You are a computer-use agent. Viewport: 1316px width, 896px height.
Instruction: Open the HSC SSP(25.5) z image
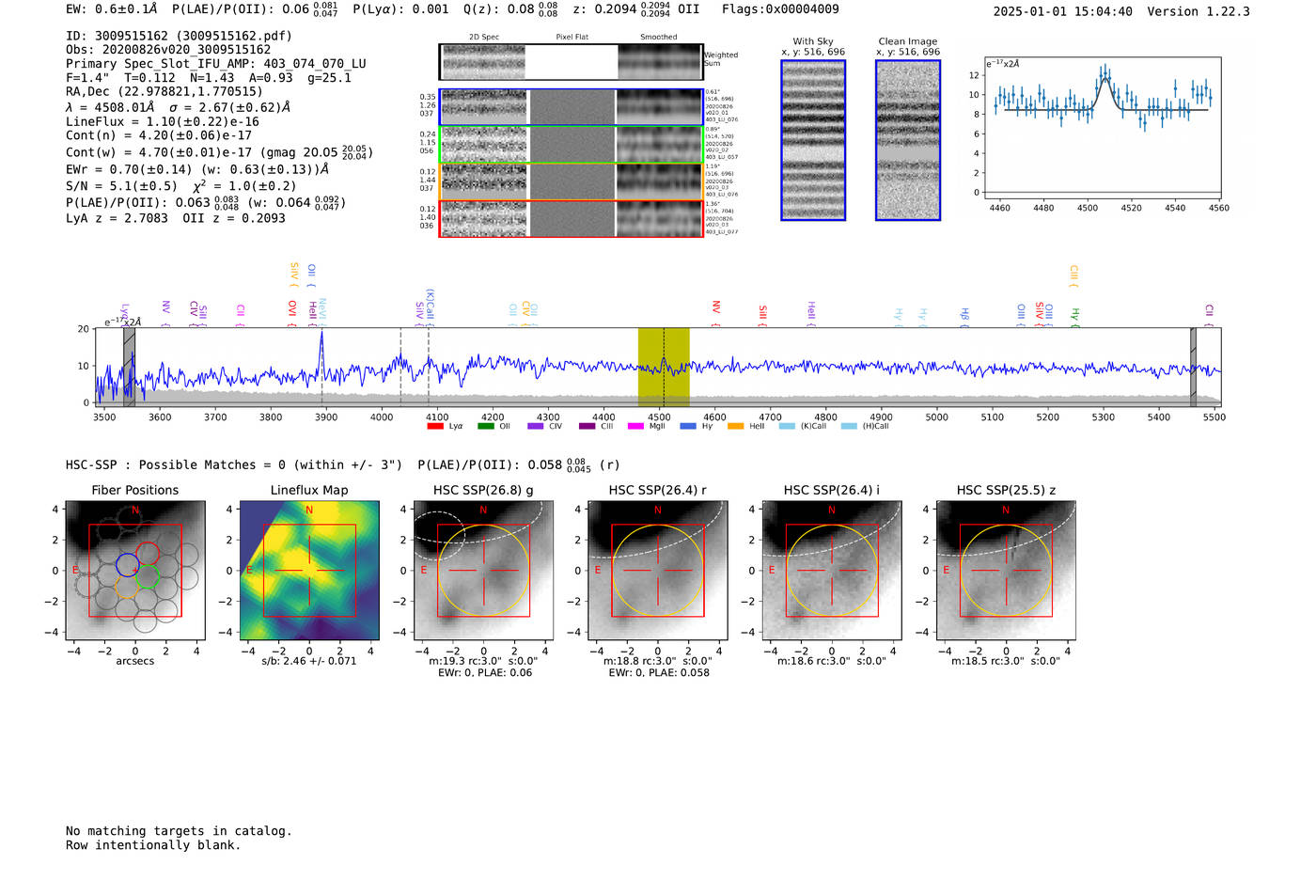pyautogui.click(x=1006, y=571)
